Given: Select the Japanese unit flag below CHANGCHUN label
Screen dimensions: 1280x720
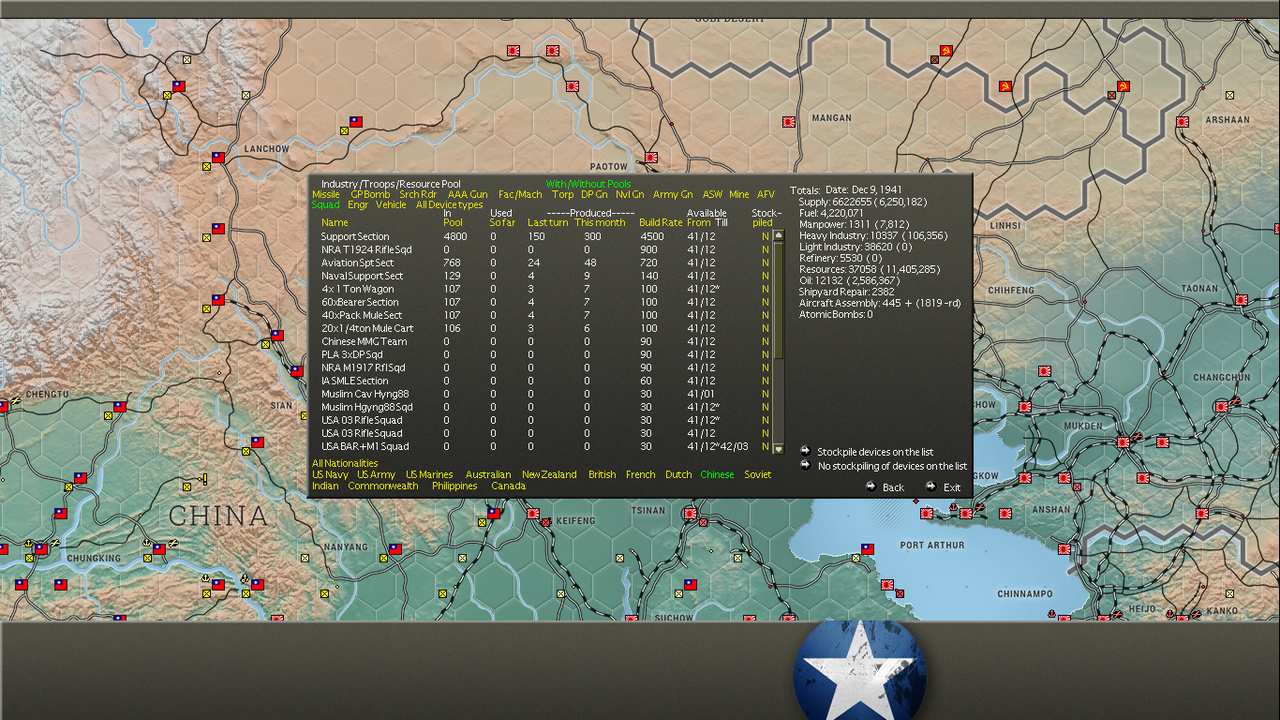Looking at the screenshot, I should coord(1221,406).
